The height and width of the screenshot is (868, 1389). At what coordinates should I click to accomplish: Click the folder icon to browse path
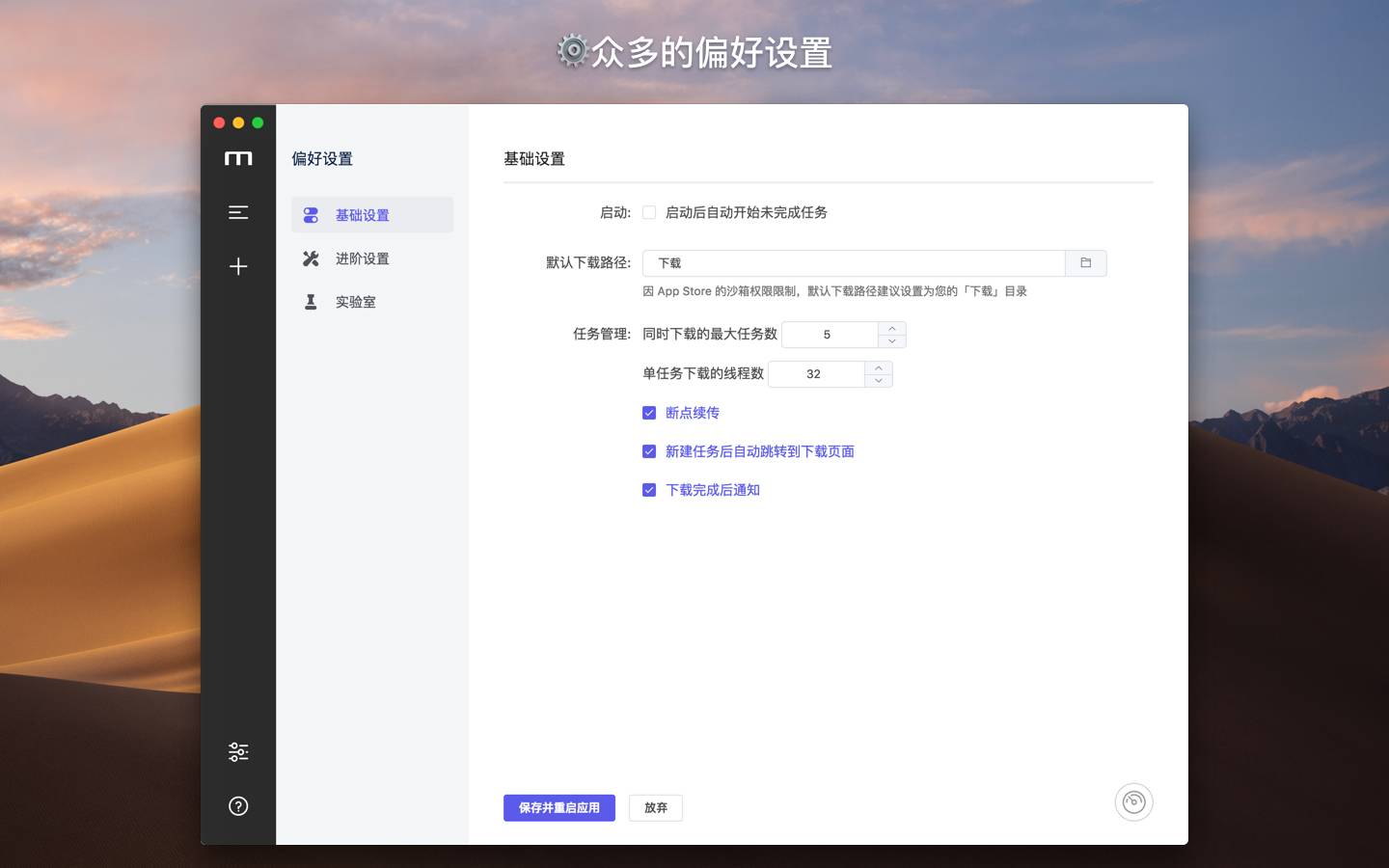pos(1085,263)
